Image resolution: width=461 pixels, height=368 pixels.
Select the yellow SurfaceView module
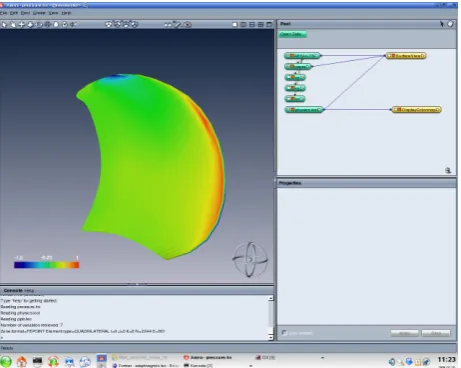(406, 56)
